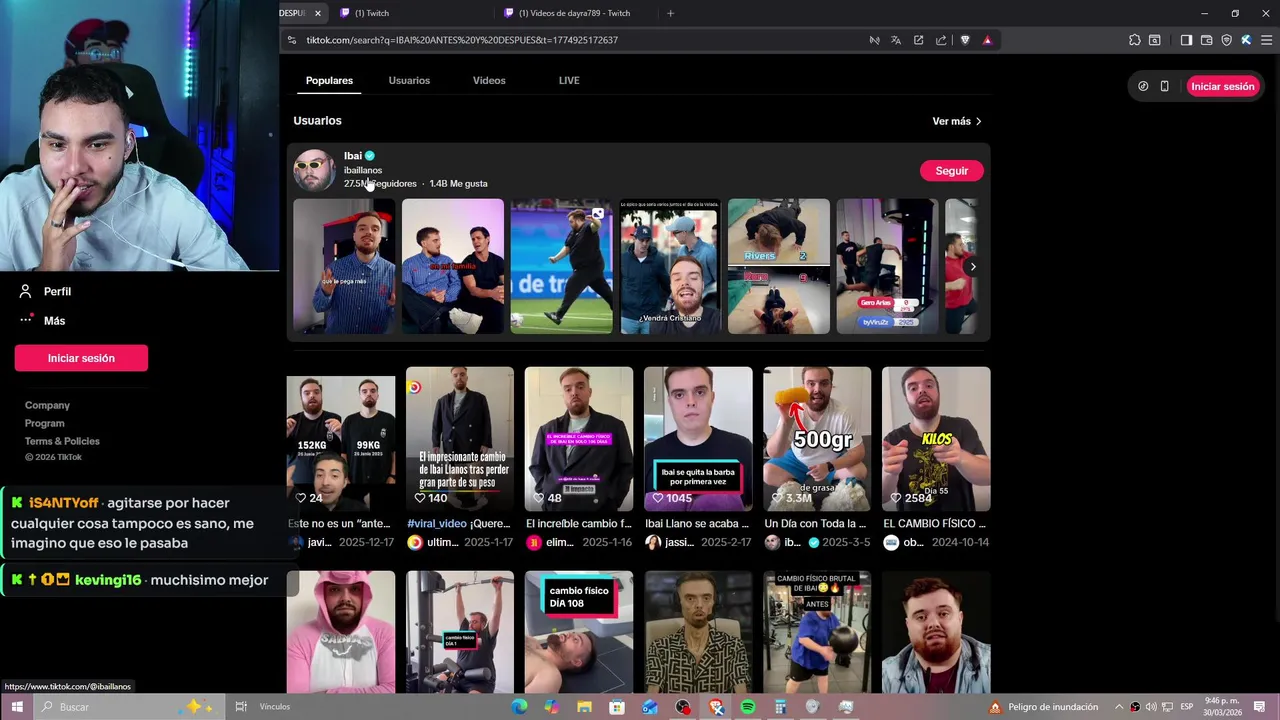The image size is (1280, 720).
Task: Open the Terms & Policies link
Action: point(62,441)
